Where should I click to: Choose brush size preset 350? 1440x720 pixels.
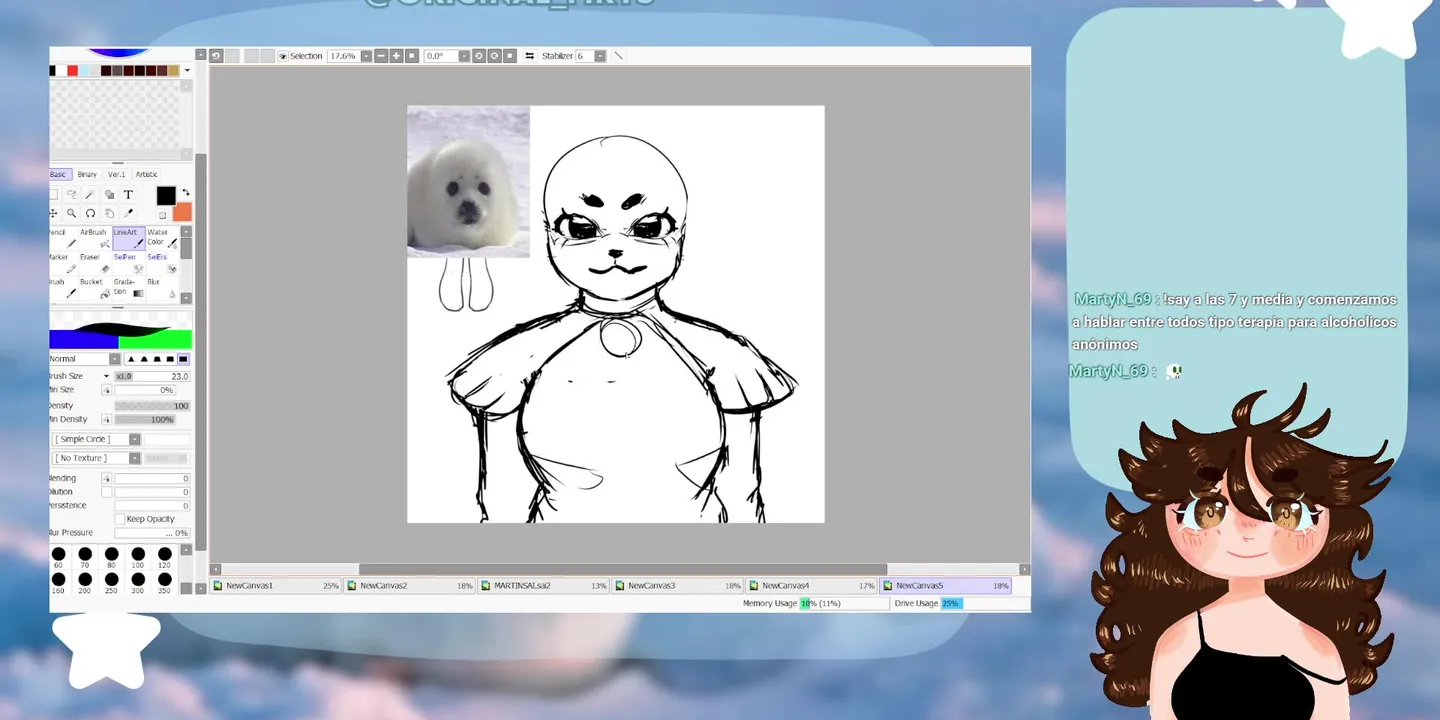(x=165, y=583)
